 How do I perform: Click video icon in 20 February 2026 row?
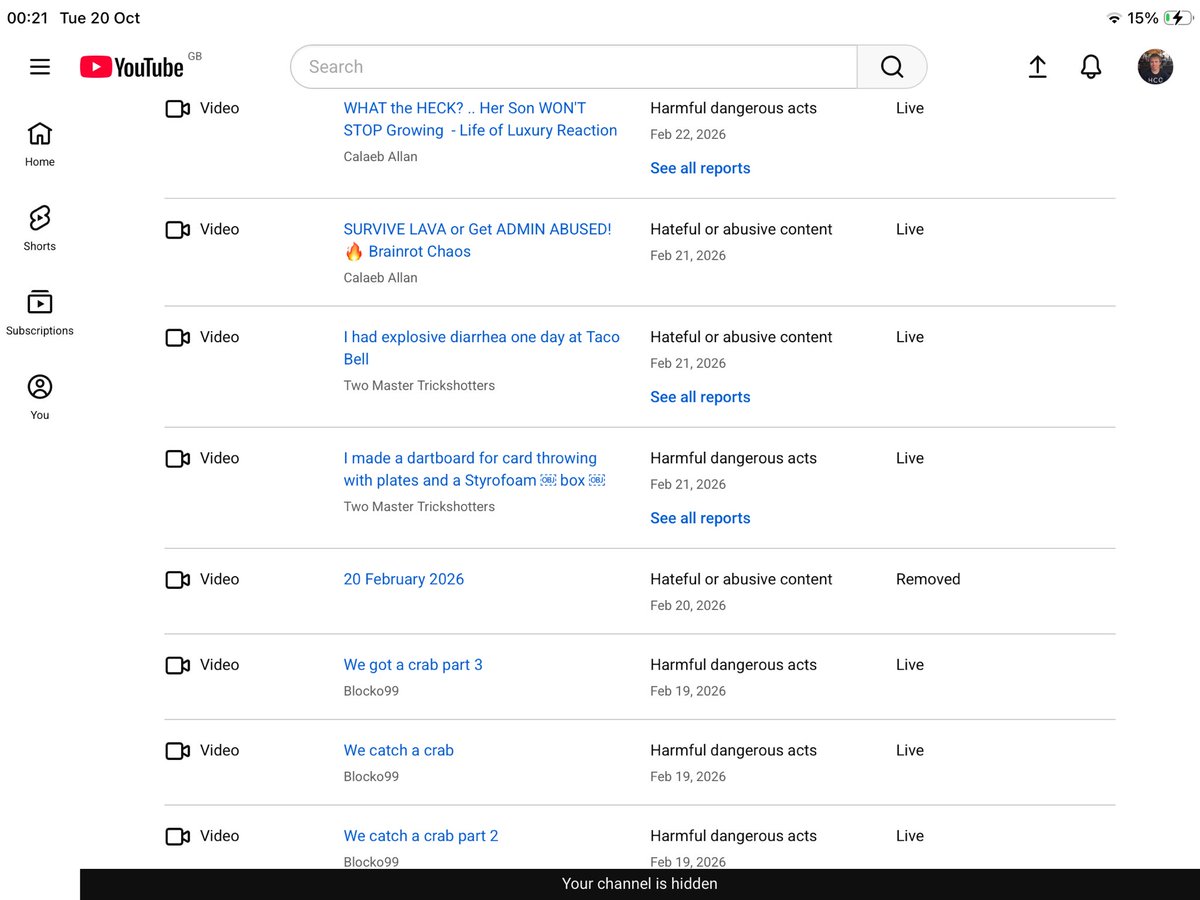point(178,580)
